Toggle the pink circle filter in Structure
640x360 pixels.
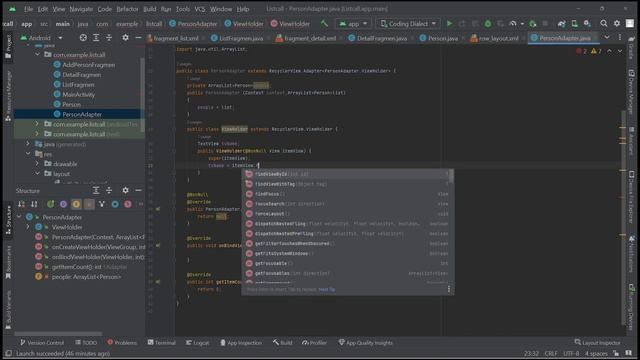(128, 204)
